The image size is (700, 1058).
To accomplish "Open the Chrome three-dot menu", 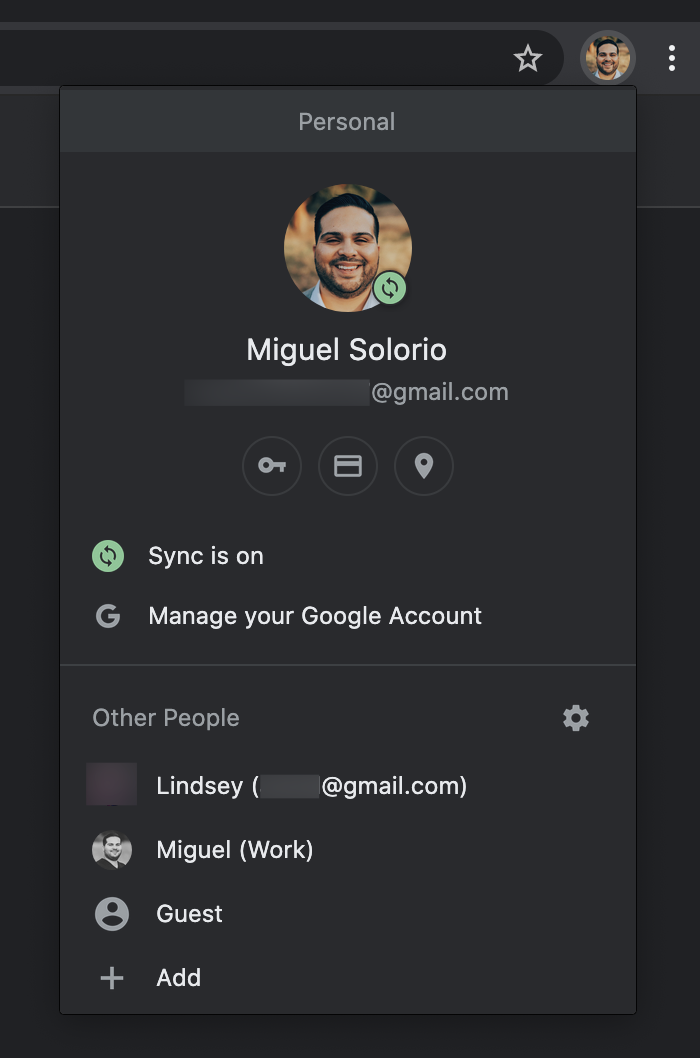I will pos(672,58).
